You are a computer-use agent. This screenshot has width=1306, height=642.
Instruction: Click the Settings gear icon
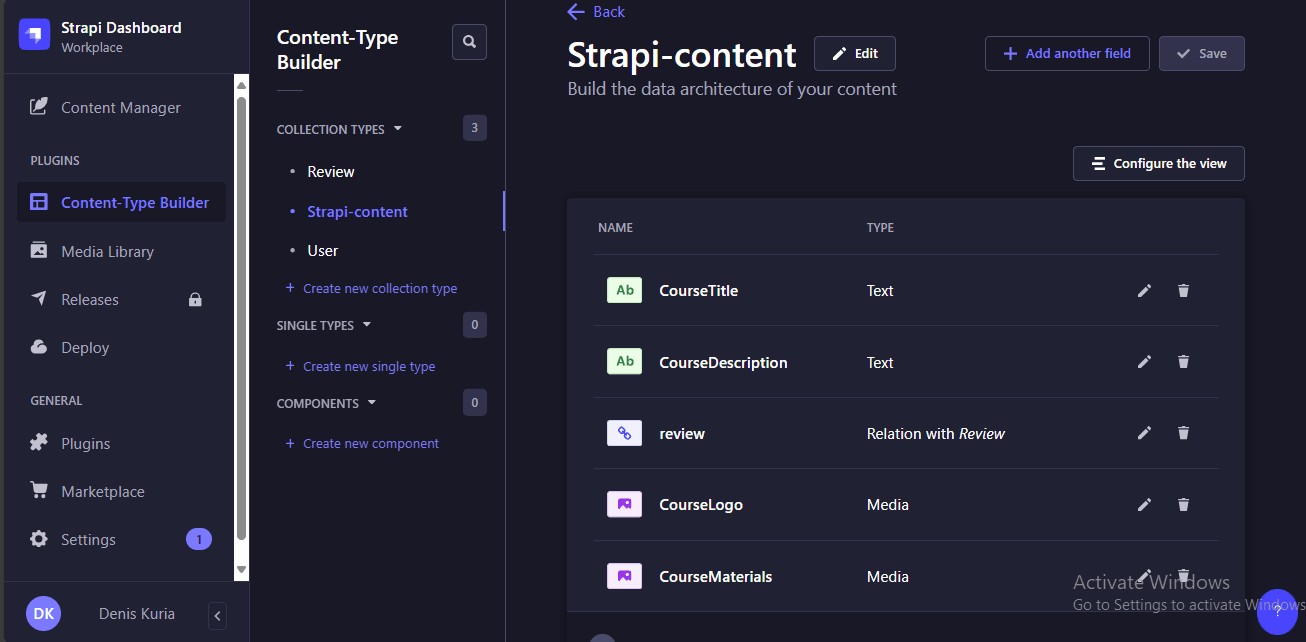pyautogui.click(x=39, y=539)
